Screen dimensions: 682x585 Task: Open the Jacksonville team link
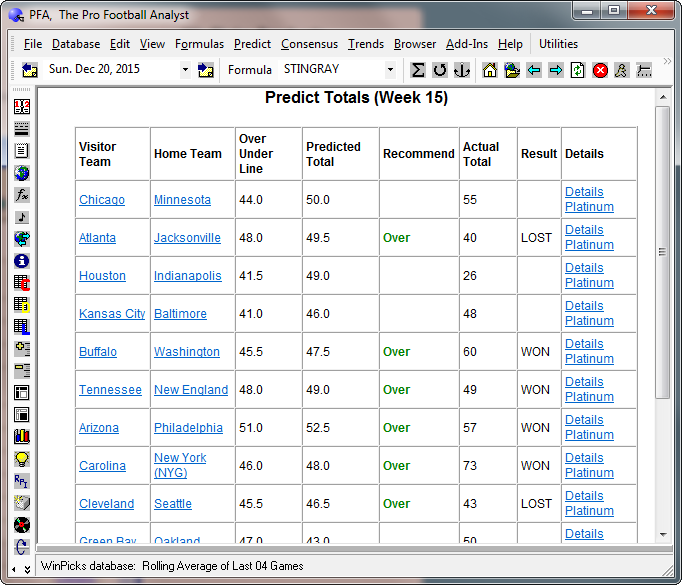click(x=187, y=238)
